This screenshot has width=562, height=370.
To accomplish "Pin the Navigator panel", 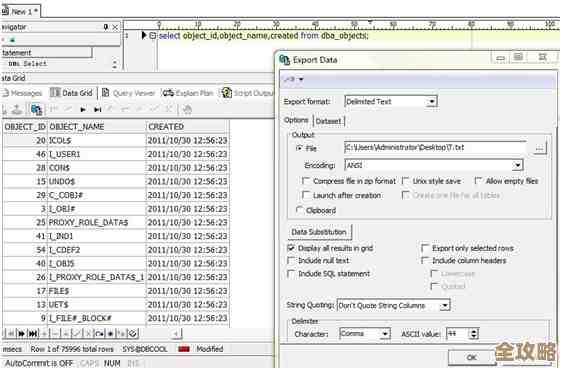I will coord(106,27).
